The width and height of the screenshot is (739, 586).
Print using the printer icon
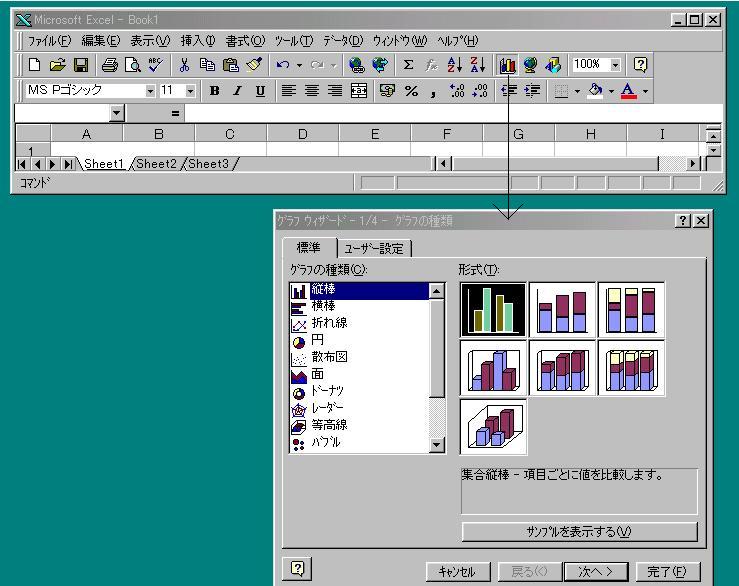(110, 65)
